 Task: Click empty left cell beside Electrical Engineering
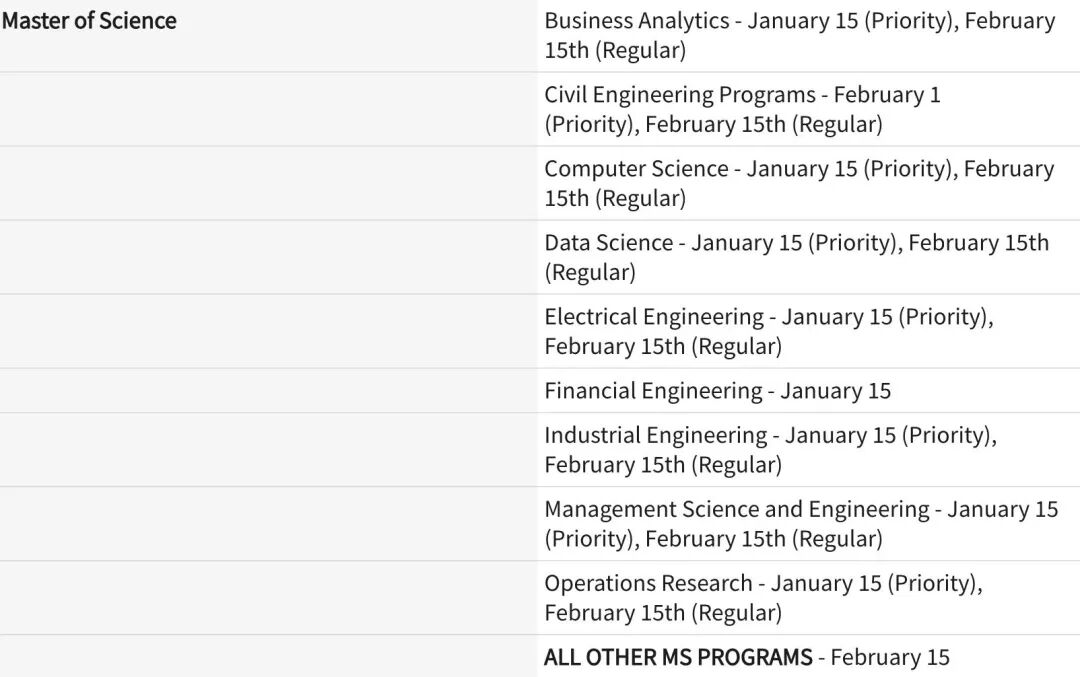coord(268,331)
